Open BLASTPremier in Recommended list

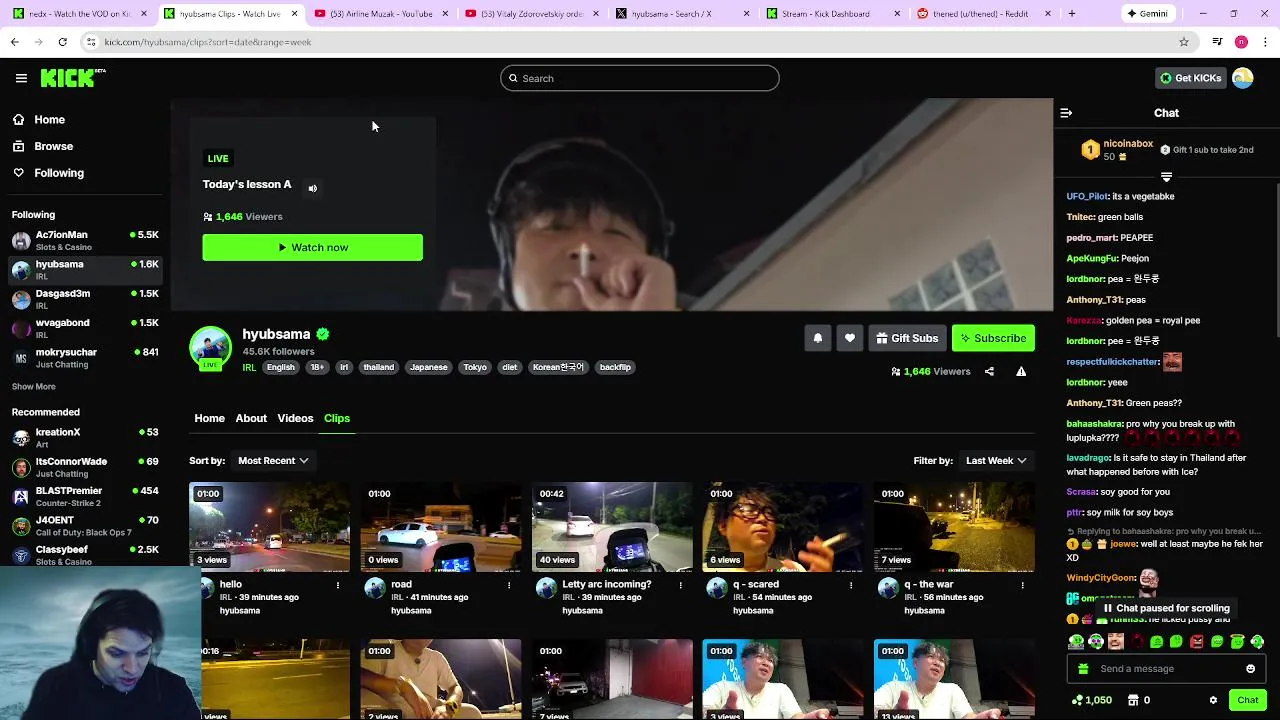click(85, 497)
